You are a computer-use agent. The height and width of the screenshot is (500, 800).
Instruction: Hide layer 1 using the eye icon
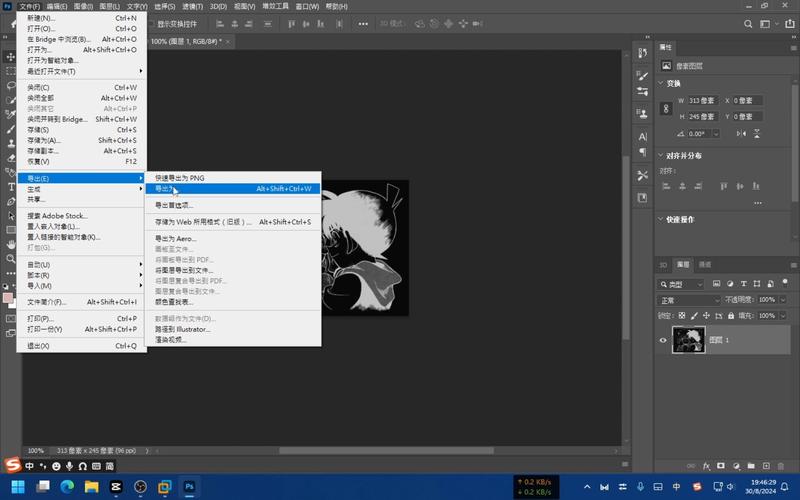pyautogui.click(x=663, y=340)
